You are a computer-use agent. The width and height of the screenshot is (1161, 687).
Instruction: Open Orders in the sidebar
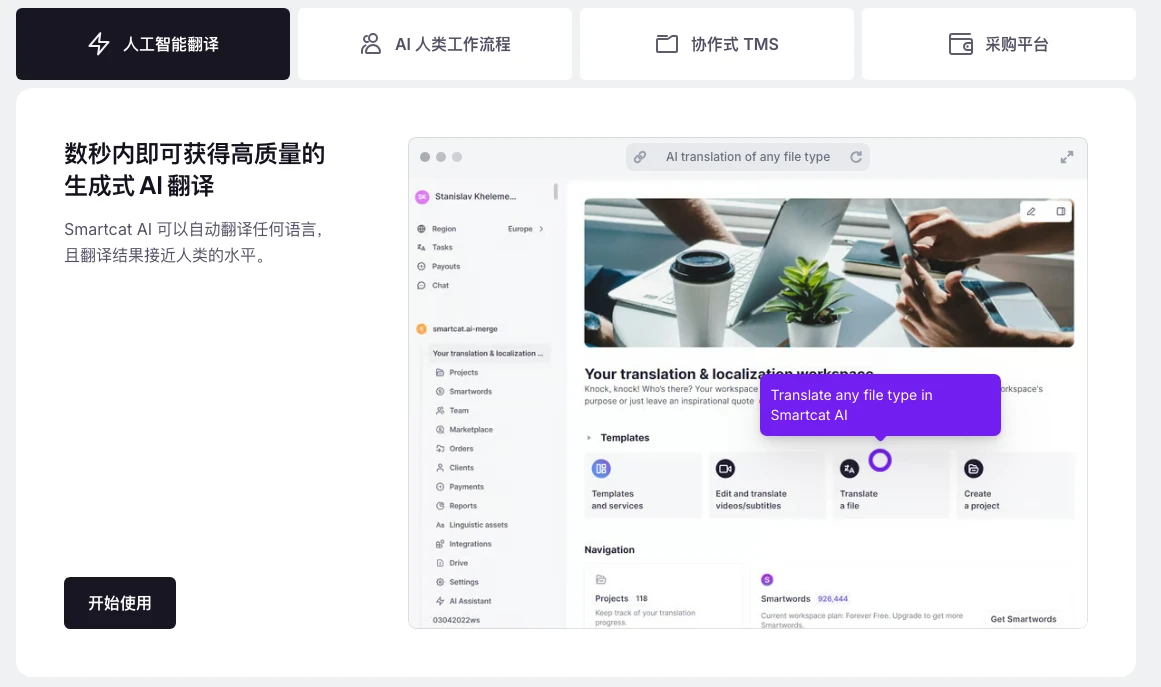[461, 449]
